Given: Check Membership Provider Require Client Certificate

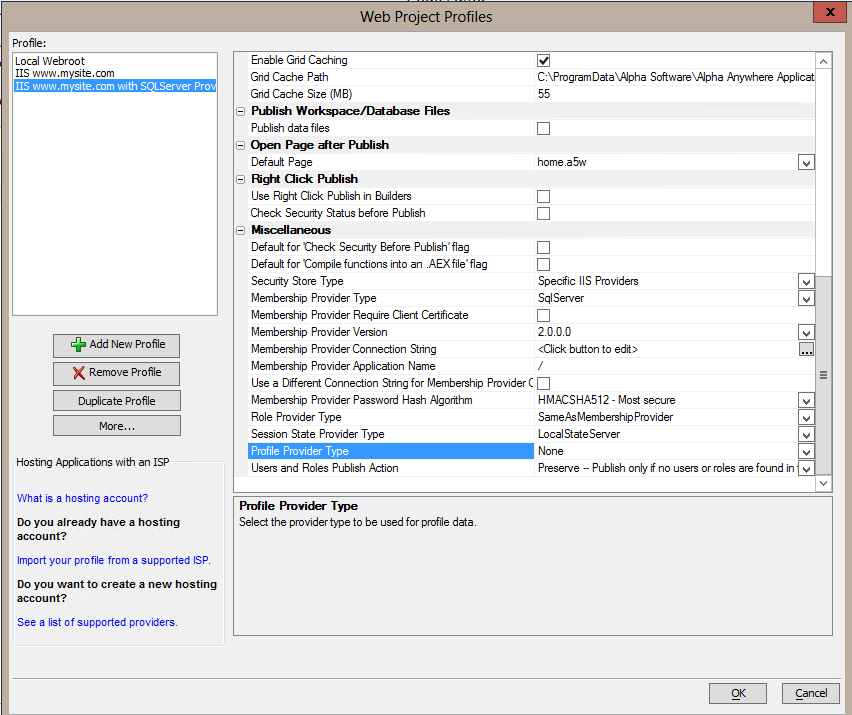Looking at the screenshot, I should [x=543, y=315].
